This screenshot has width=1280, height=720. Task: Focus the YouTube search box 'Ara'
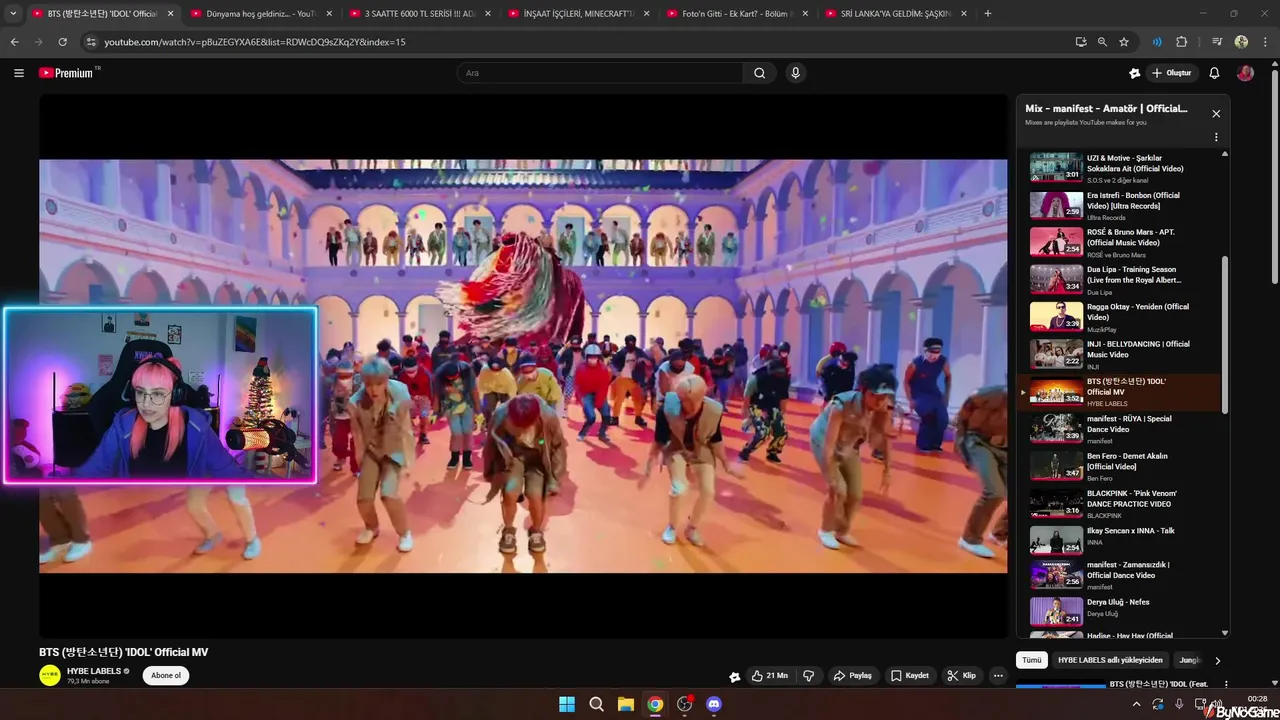[x=600, y=73]
